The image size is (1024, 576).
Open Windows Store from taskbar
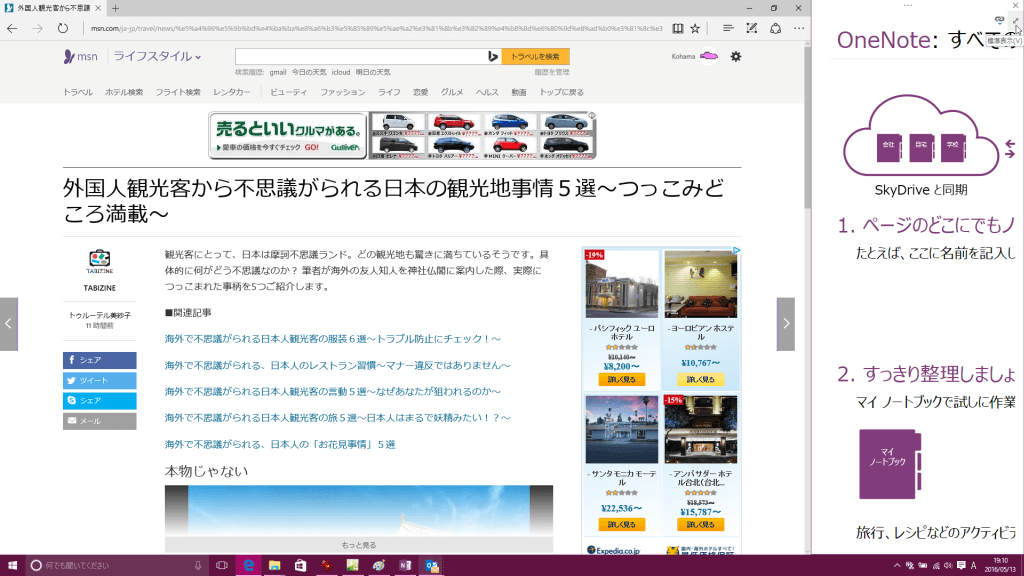(x=300, y=566)
